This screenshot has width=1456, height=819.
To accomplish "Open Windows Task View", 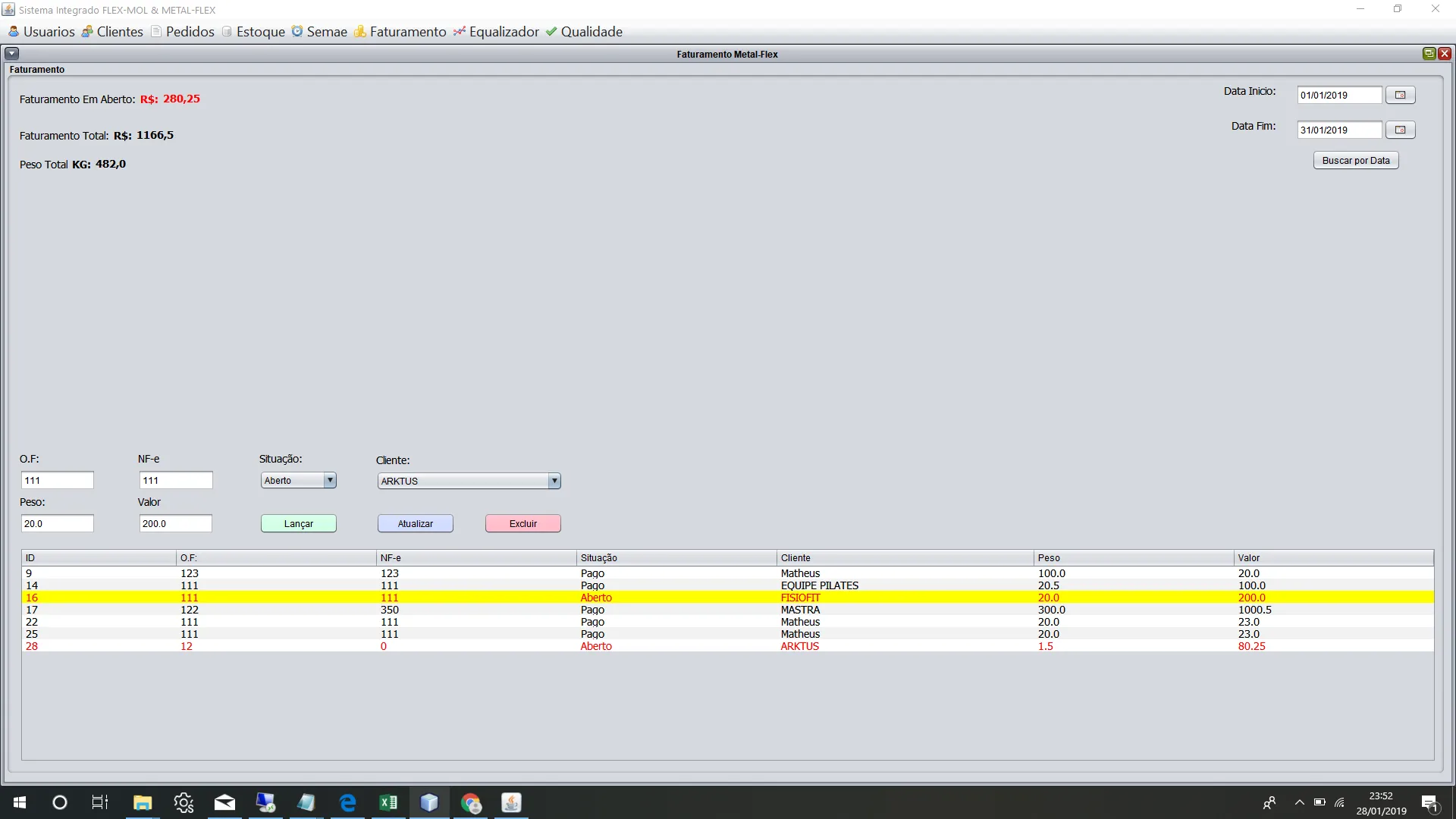I will 100,802.
